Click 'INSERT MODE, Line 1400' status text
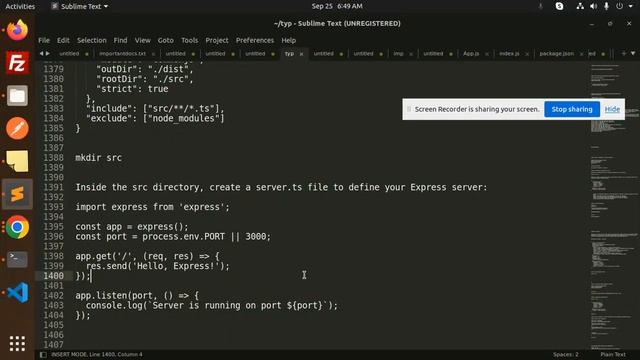Image resolution: width=640 pixels, height=360 pixels. [97, 354]
